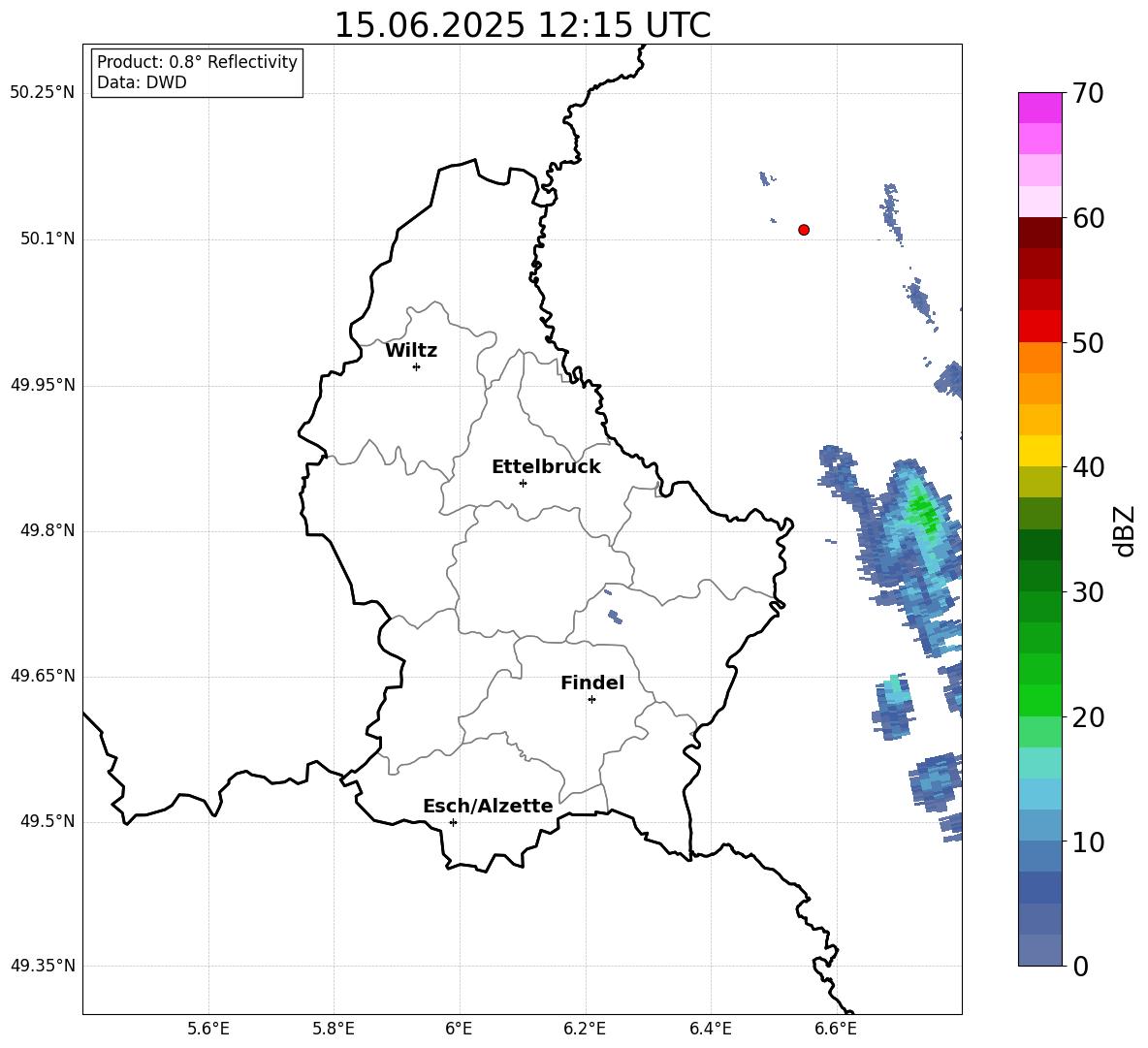Pick the orange swatch just below 50

(x=1040, y=358)
